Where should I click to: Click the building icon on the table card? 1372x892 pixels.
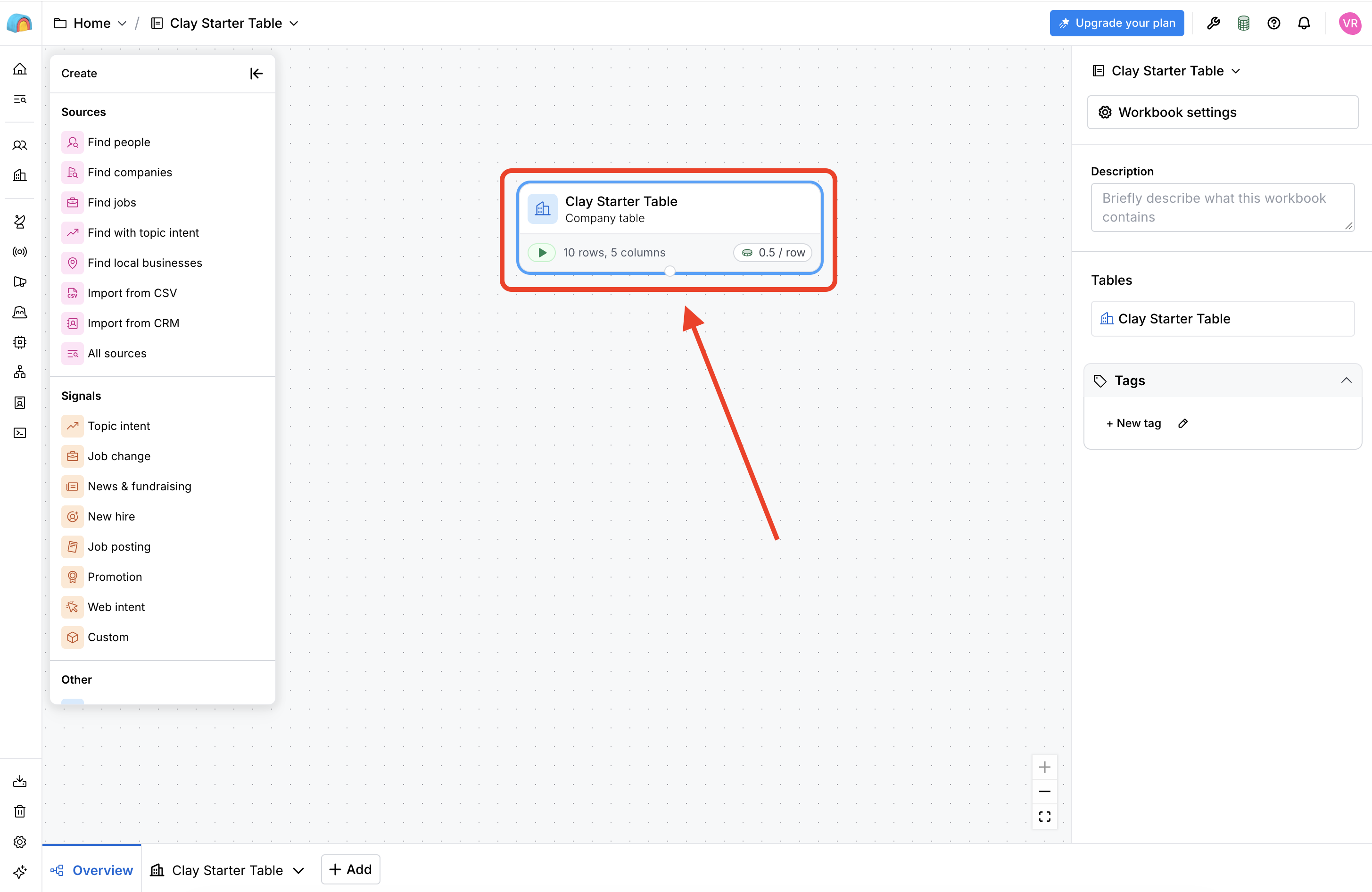543,209
